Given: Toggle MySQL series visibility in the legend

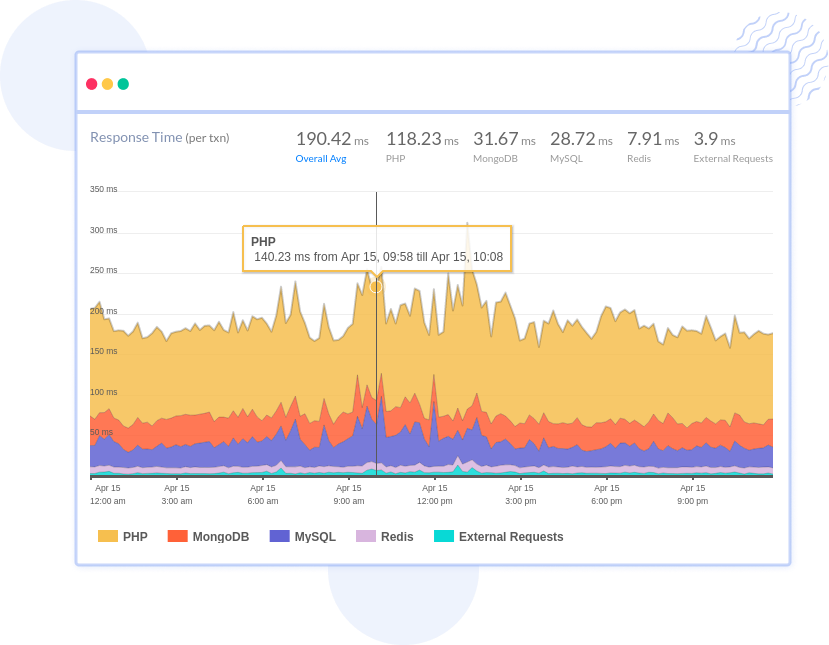Looking at the screenshot, I should tap(303, 536).
